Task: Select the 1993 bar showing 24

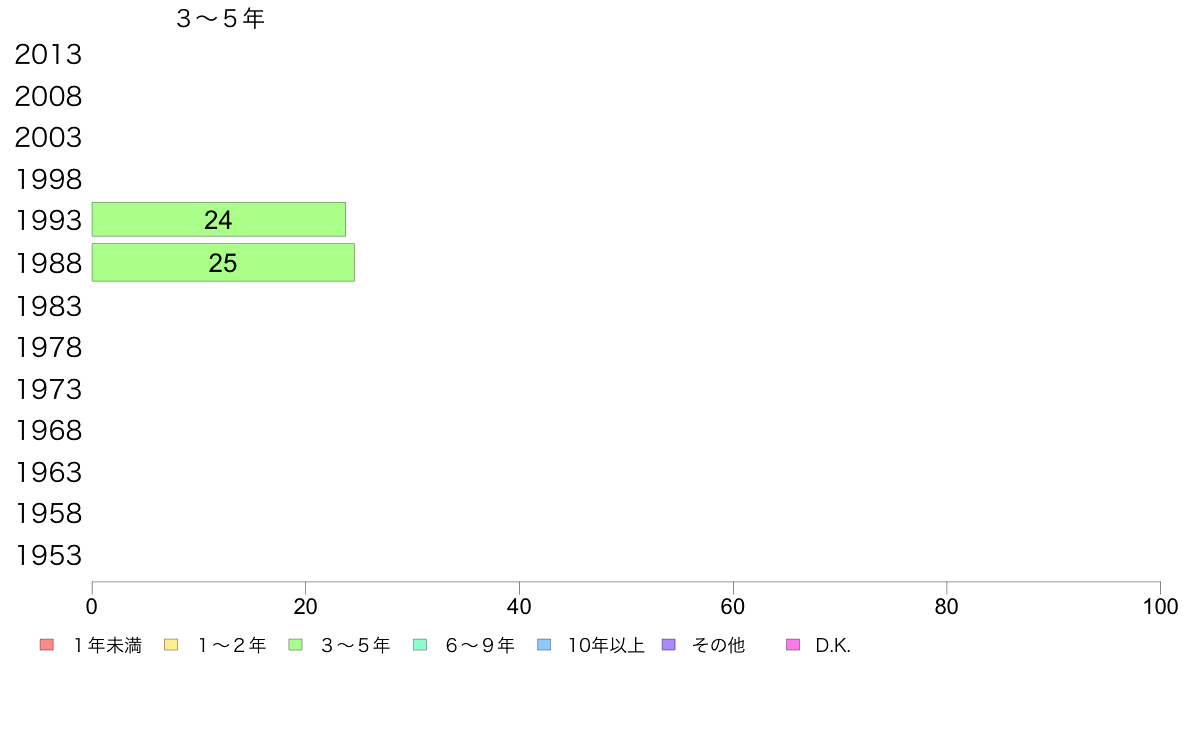Action: click(x=219, y=220)
